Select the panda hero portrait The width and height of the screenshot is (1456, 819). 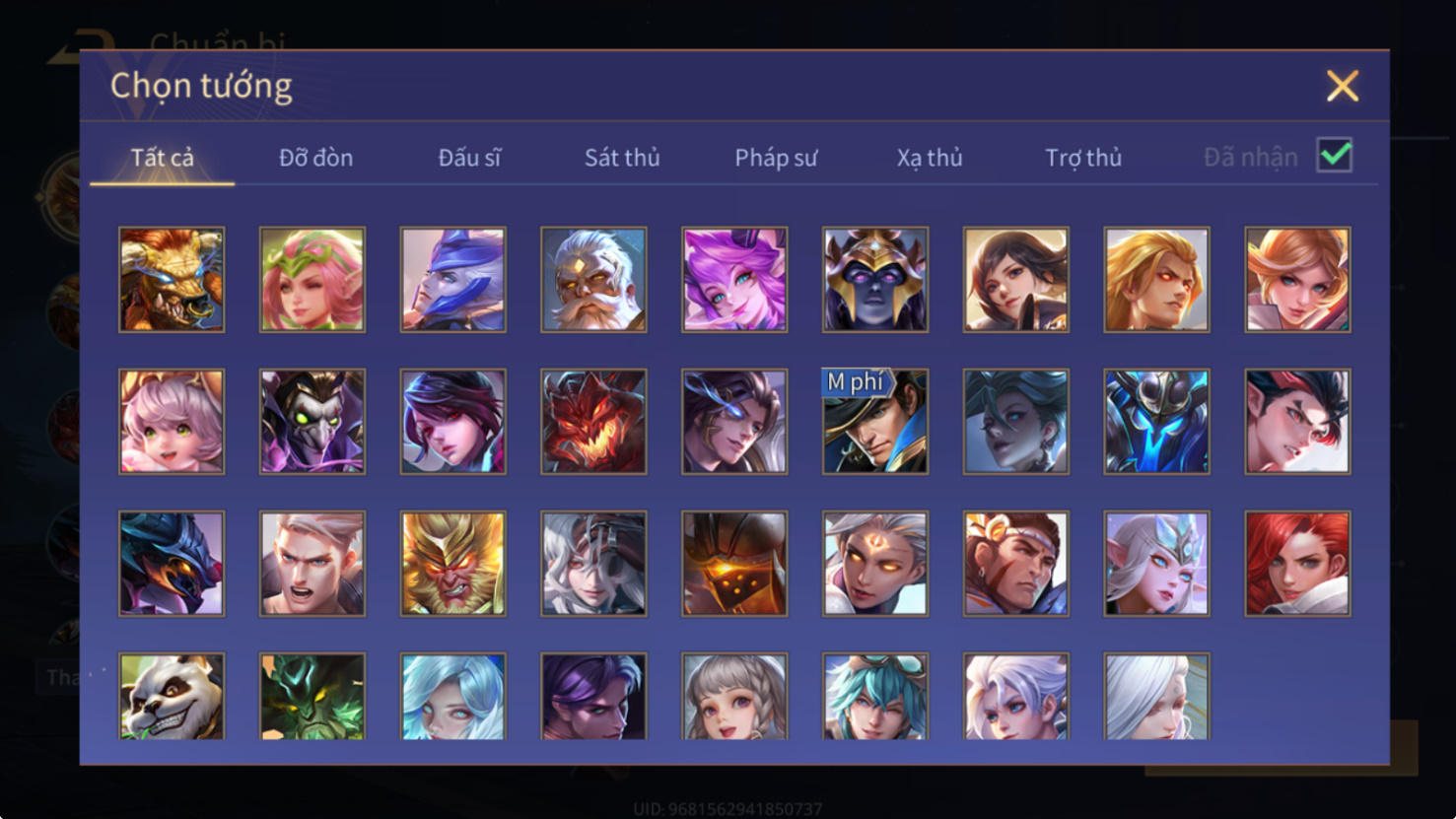[x=172, y=696]
